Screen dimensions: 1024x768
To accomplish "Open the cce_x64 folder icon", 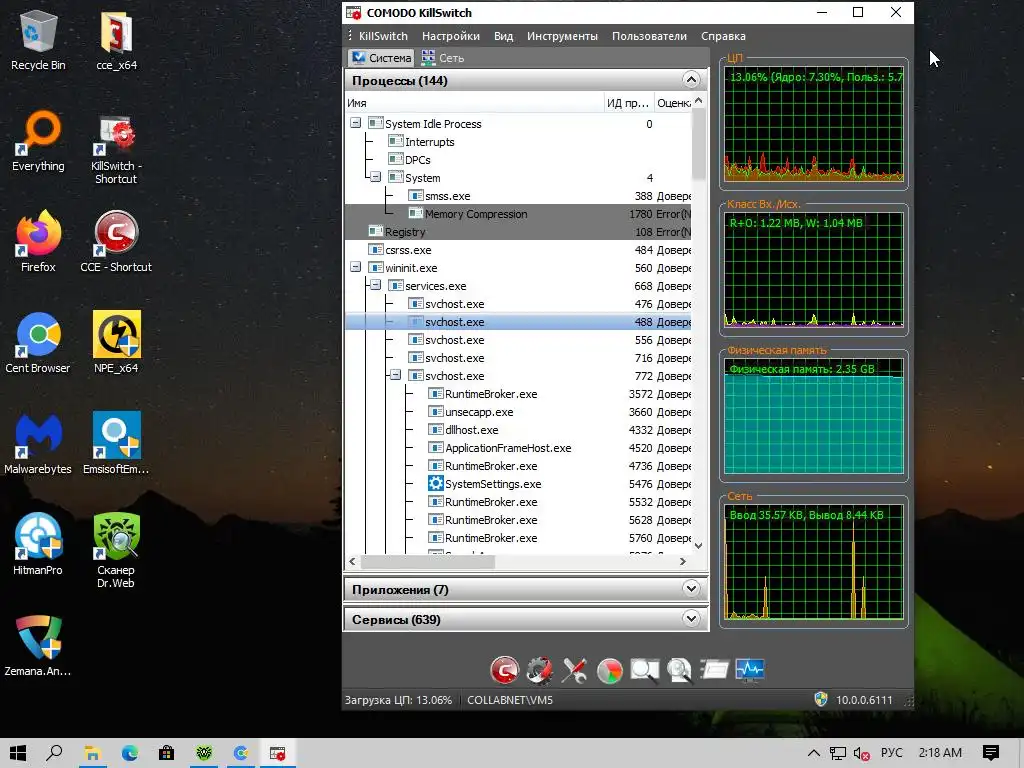I will (116, 41).
